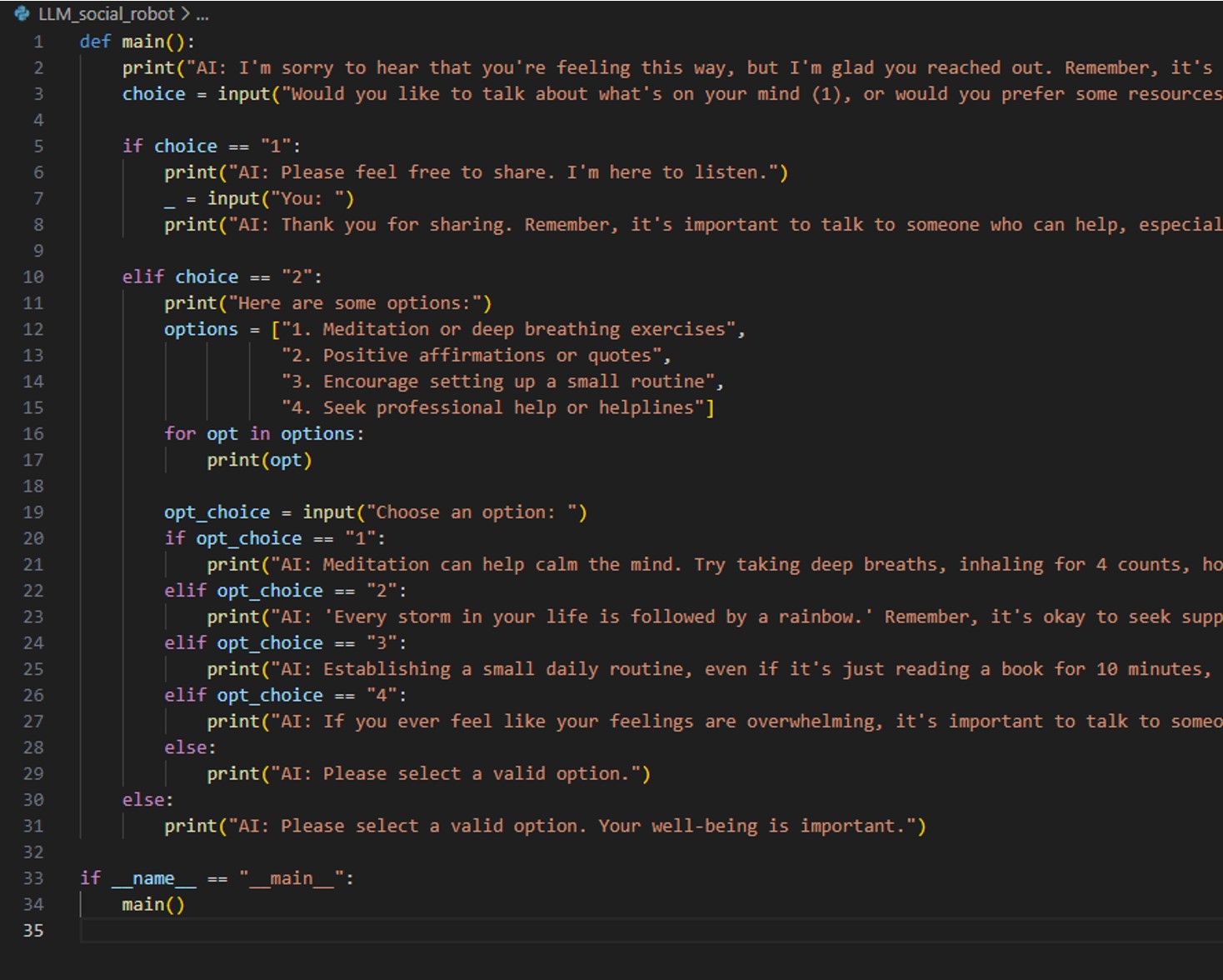Select line number 10 in the gutter
The width and height of the screenshot is (1223, 980).
pyautogui.click(x=33, y=277)
